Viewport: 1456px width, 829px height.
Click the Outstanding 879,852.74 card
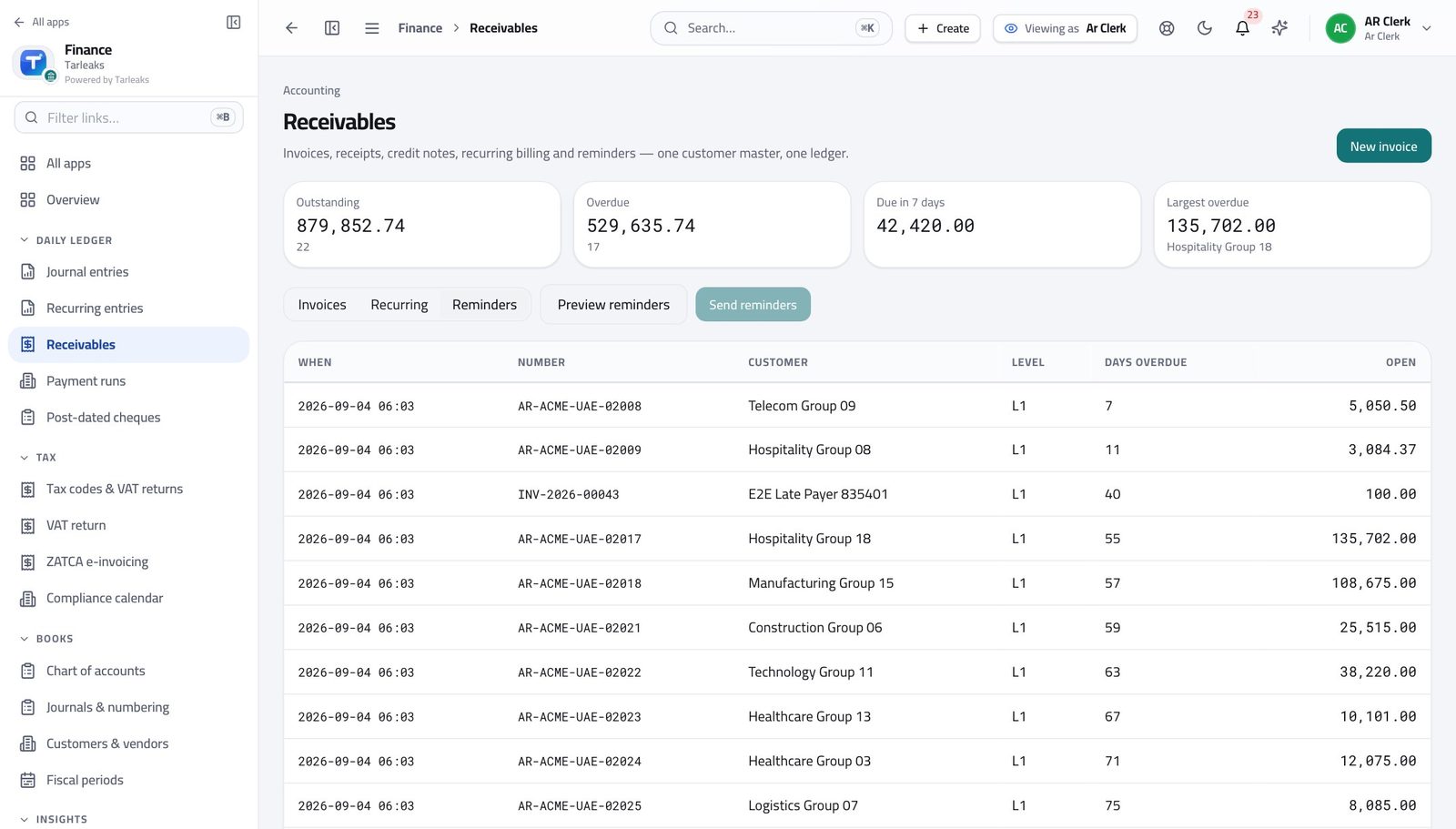pos(421,225)
